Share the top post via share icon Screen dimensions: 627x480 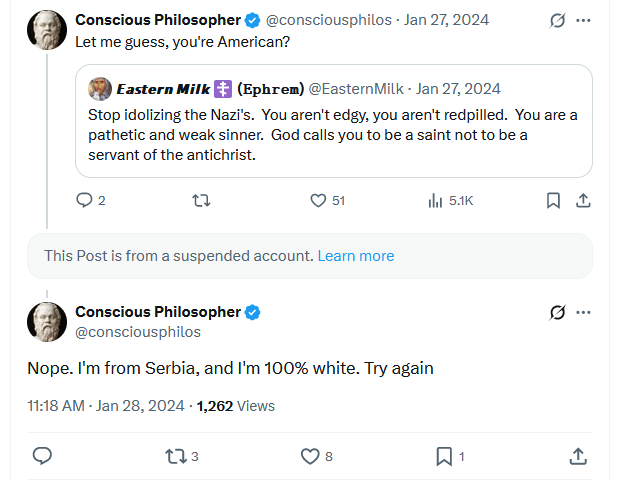[583, 200]
